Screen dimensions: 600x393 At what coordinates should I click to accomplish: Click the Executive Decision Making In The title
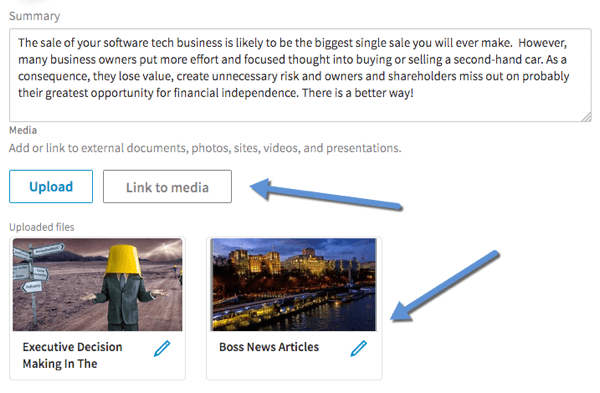(72, 355)
